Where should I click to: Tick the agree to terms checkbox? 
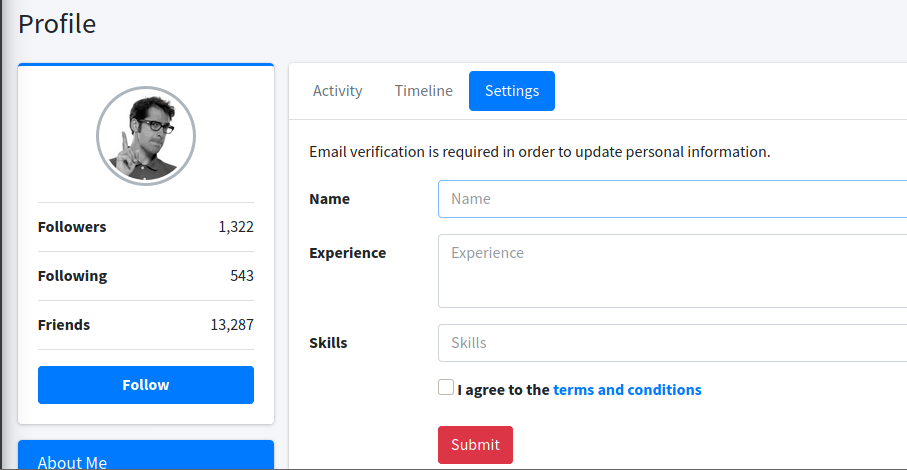(x=446, y=388)
